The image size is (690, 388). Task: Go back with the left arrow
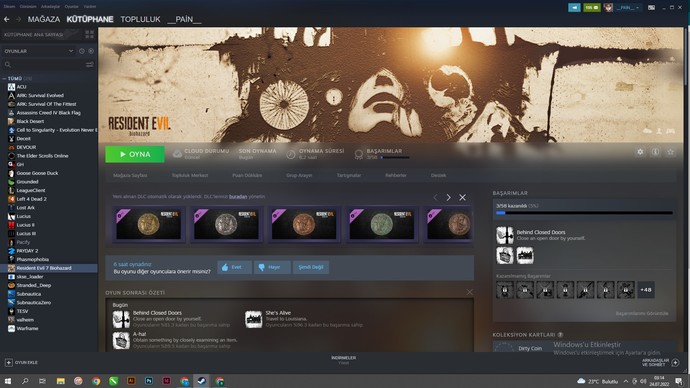point(7,19)
